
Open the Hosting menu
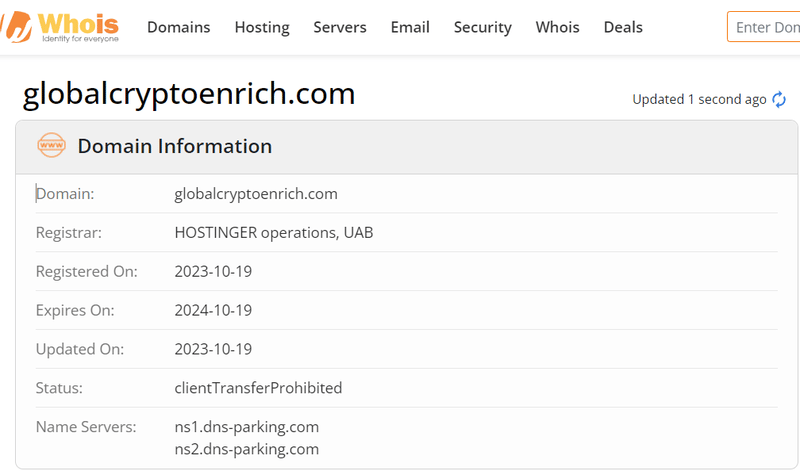(x=262, y=27)
